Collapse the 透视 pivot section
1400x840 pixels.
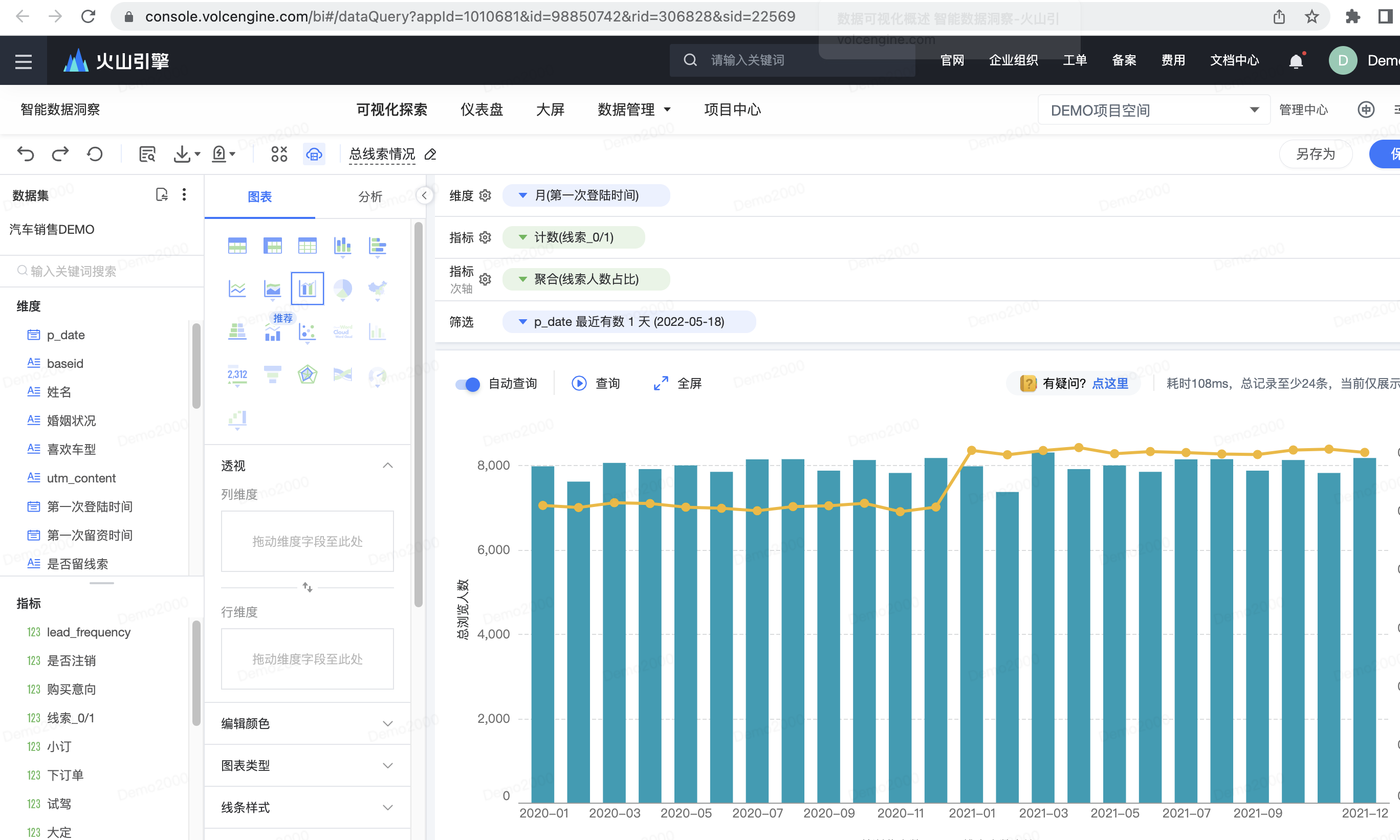point(388,466)
